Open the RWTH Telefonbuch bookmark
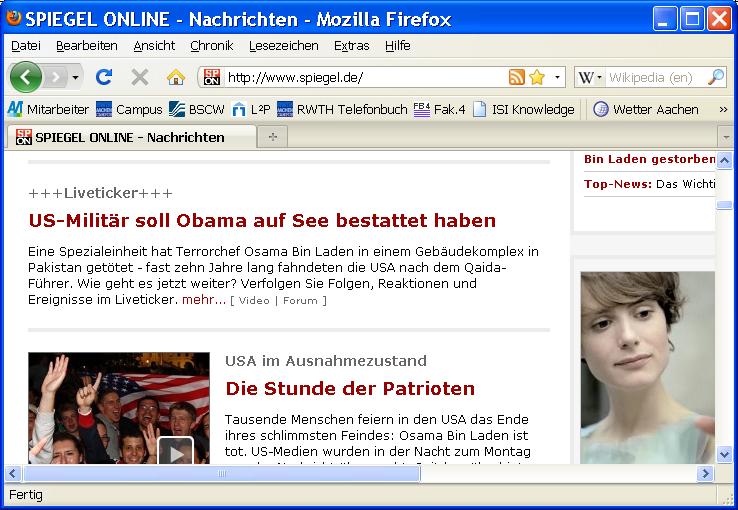 pyautogui.click(x=342, y=110)
